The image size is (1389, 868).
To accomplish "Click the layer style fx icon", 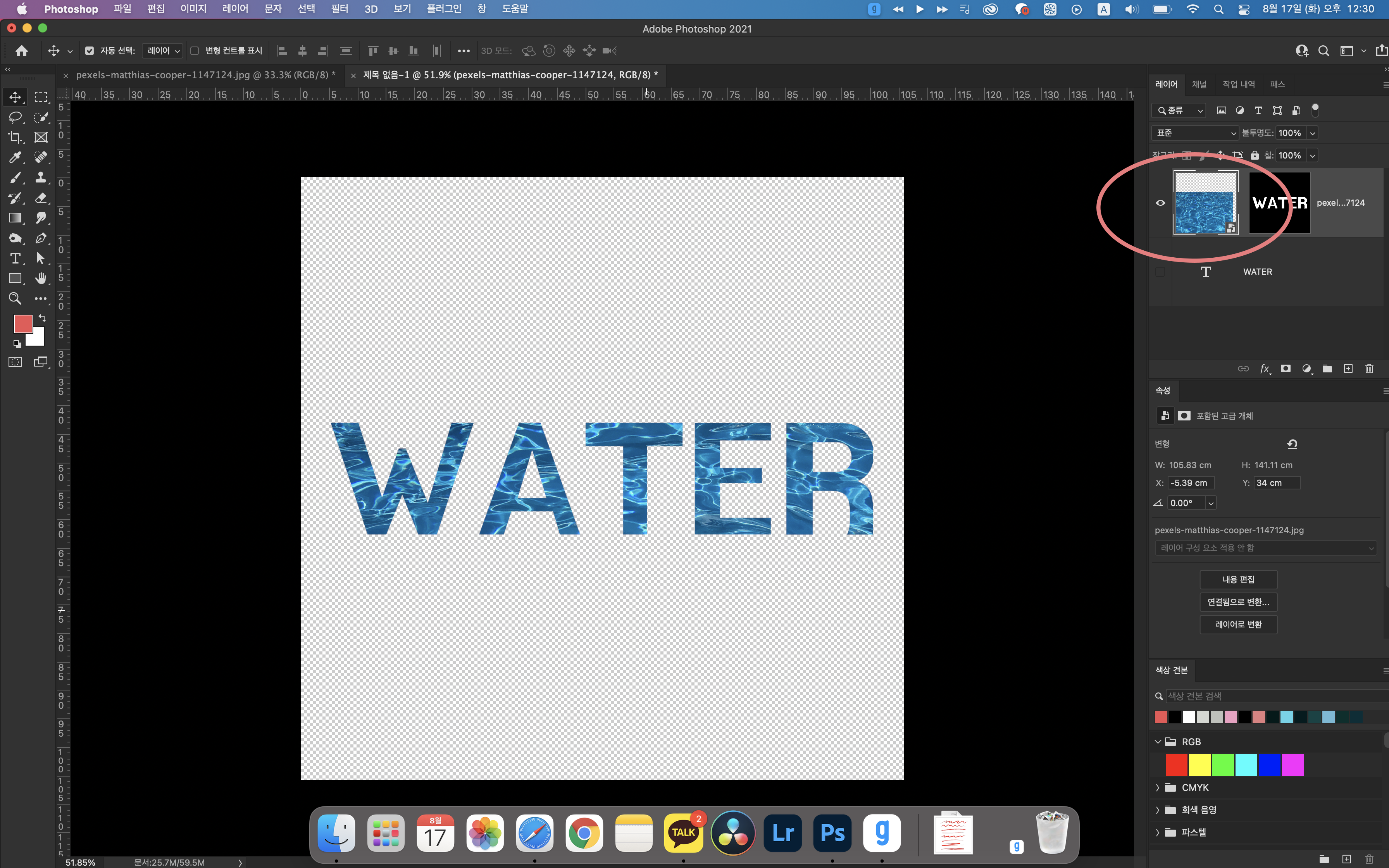I will (1265, 369).
